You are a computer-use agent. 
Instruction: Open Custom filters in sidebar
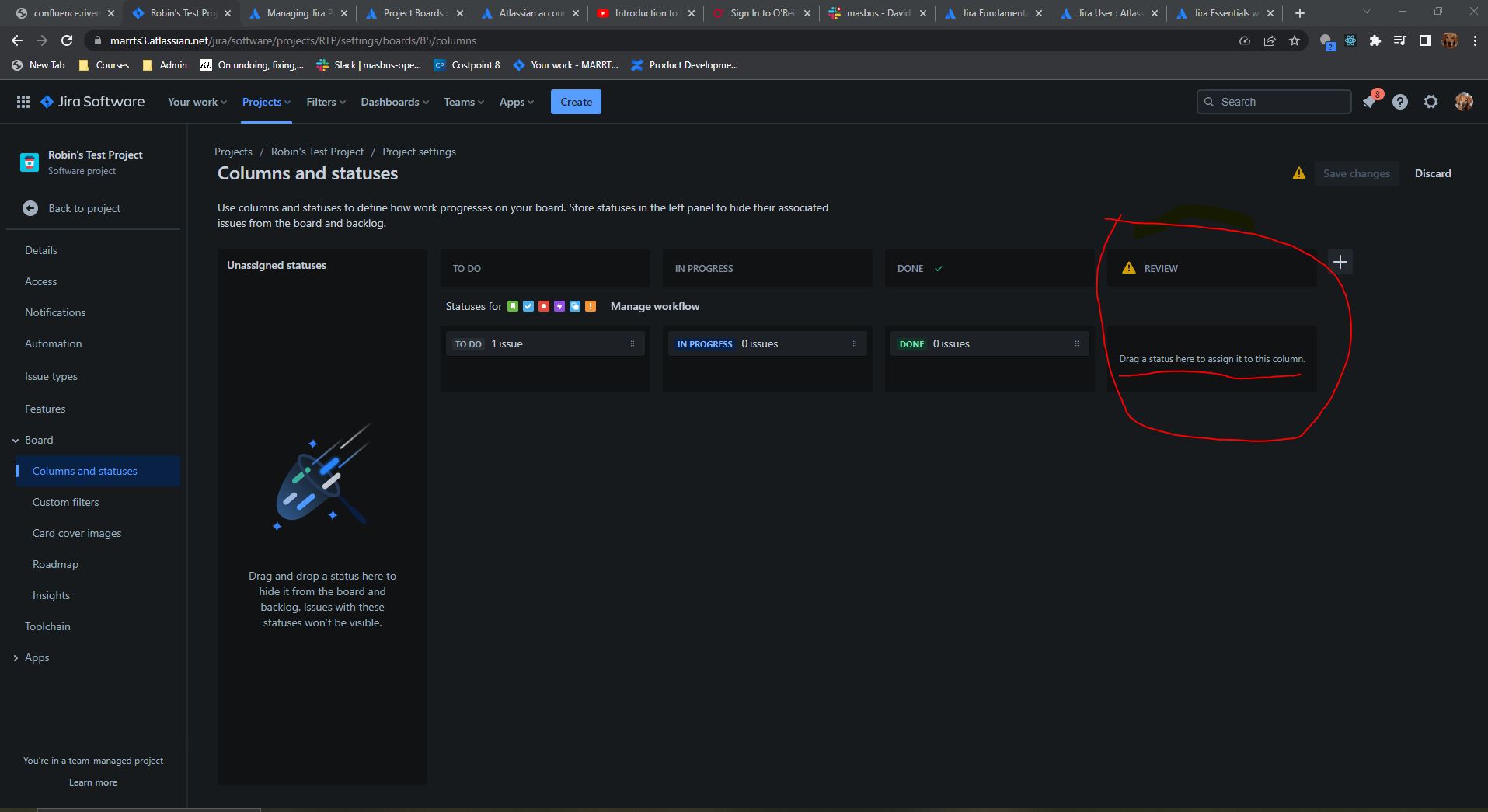pyautogui.click(x=66, y=502)
